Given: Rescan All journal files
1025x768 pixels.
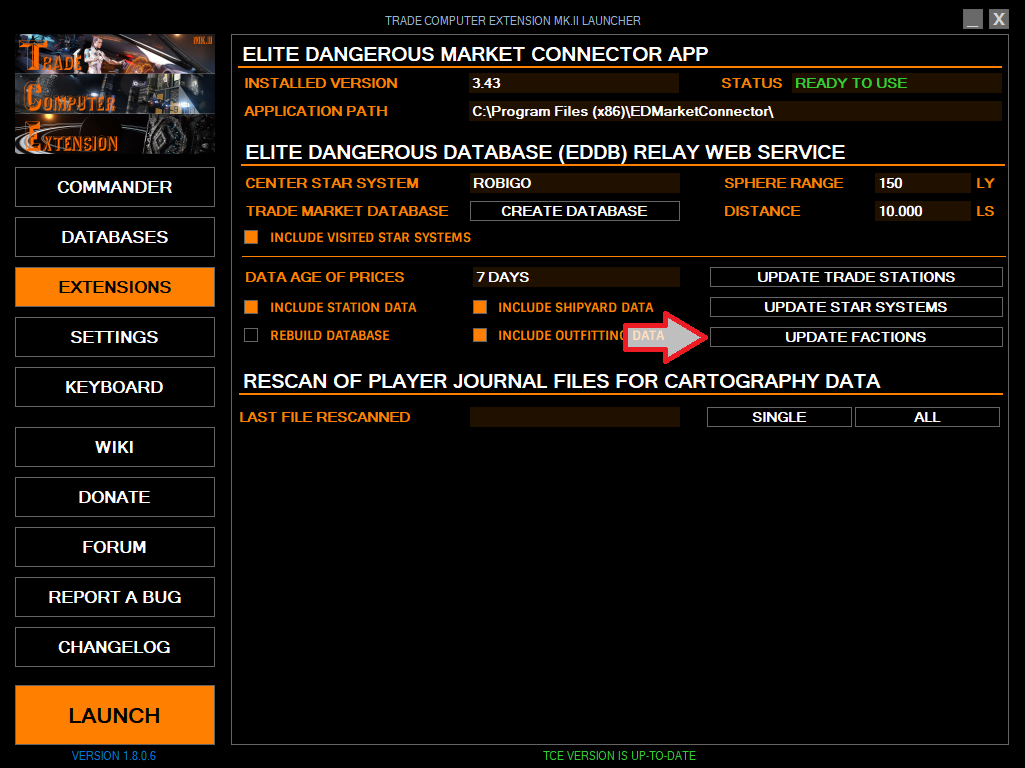Looking at the screenshot, I should point(927,417).
